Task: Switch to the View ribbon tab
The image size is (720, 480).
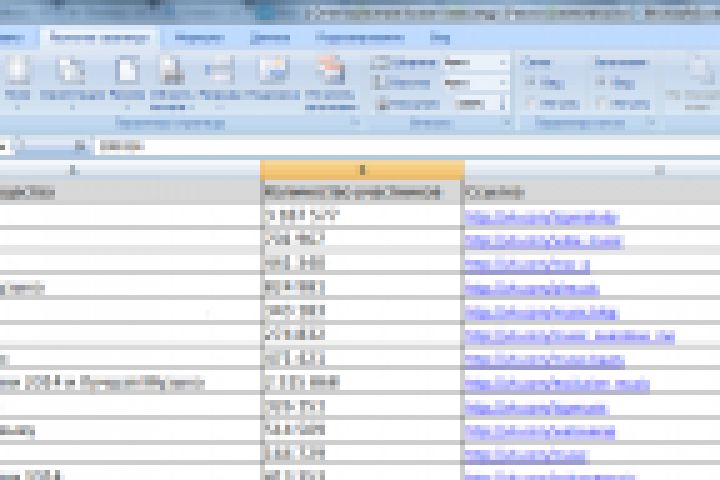Action: click(439, 38)
